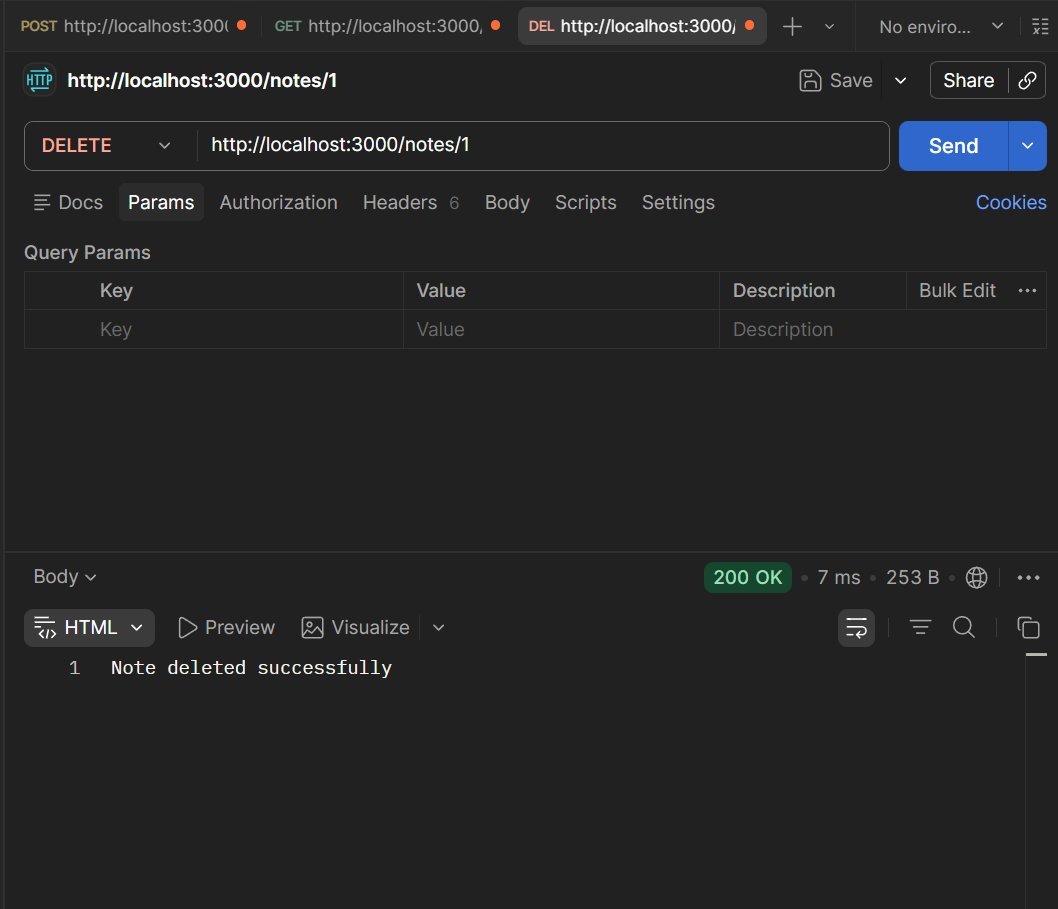The width and height of the screenshot is (1058, 909).
Task: Click the 200 OK status badge
Action: click(748, 578)
